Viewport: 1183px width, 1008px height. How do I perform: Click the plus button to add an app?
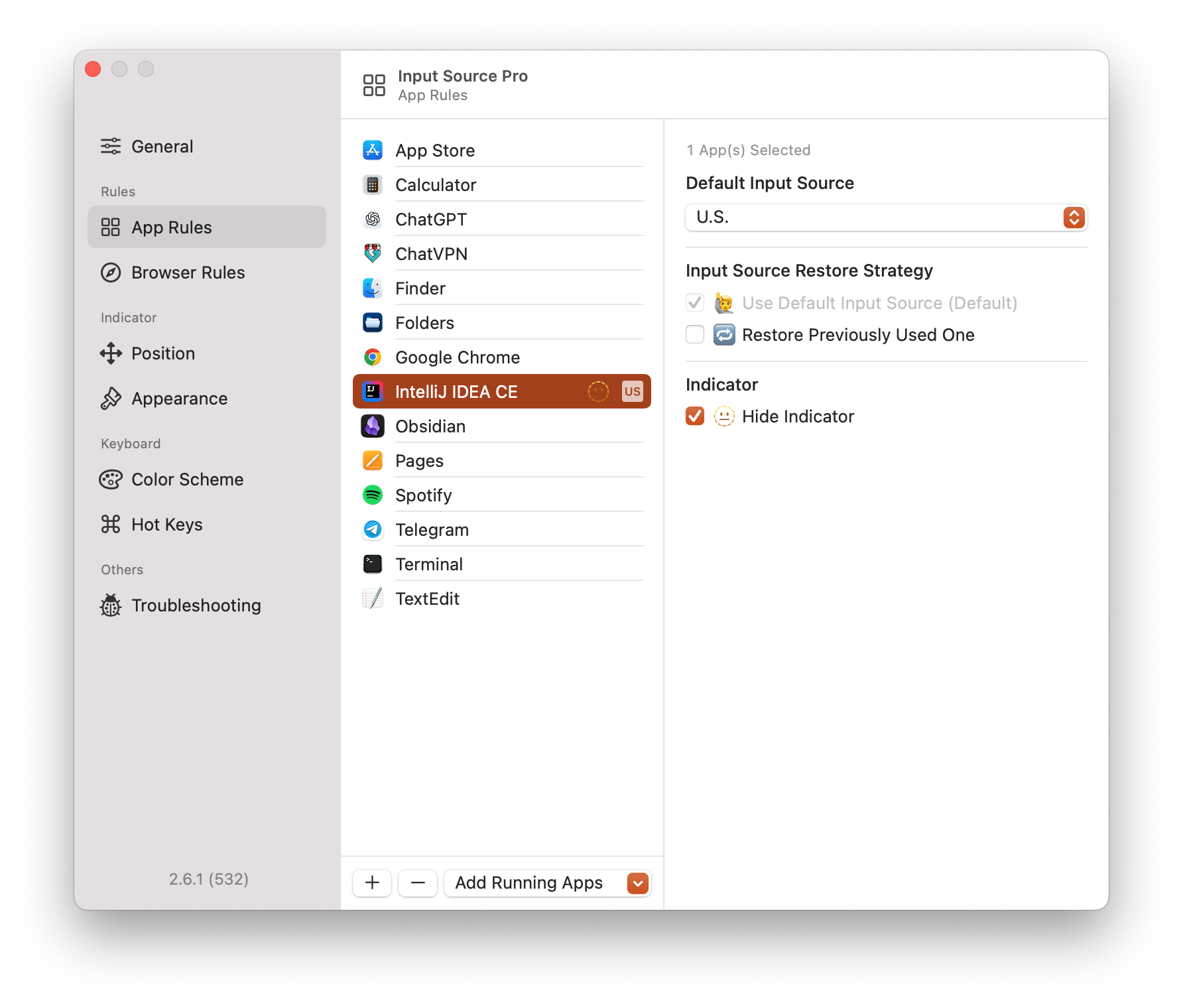pyautogui.click(x=372, y=883)
